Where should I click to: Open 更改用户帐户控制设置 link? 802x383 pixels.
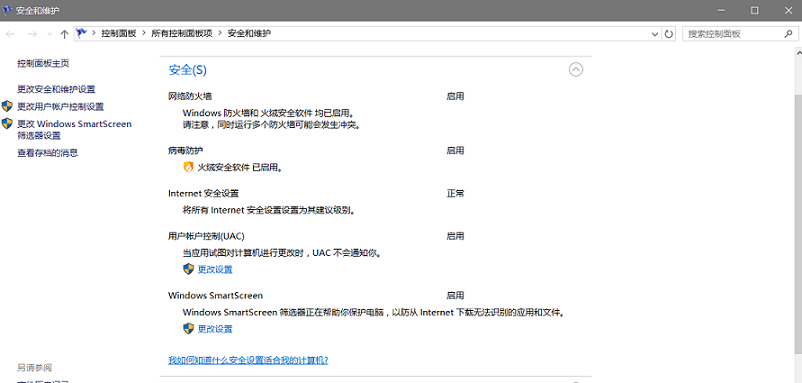tap(60, 107)
